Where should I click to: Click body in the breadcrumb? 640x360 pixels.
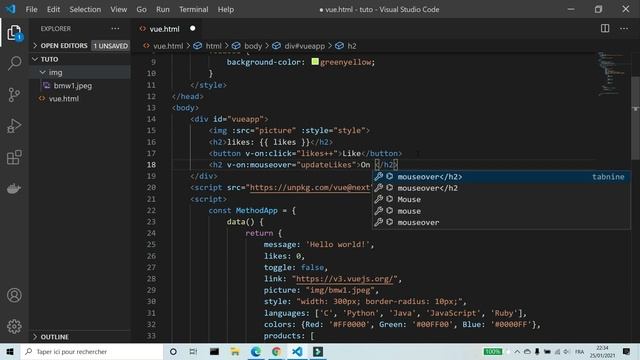tap(253, 46)
